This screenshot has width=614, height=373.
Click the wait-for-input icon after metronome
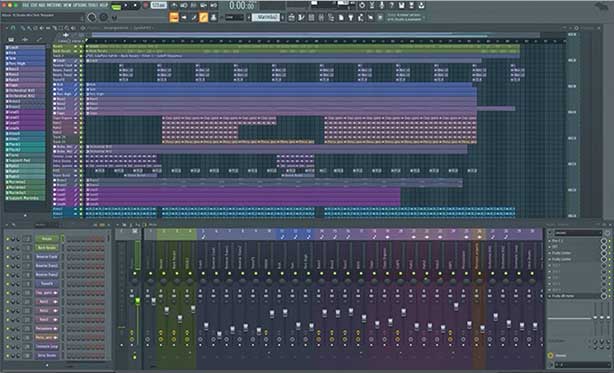point(184,6)
